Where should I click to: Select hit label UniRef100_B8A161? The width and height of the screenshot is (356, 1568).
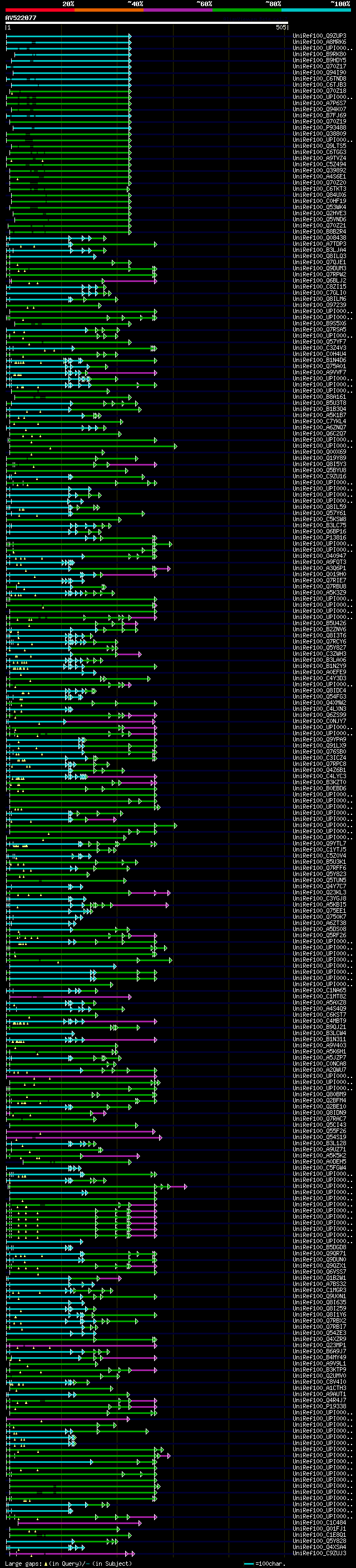[319, 397]
